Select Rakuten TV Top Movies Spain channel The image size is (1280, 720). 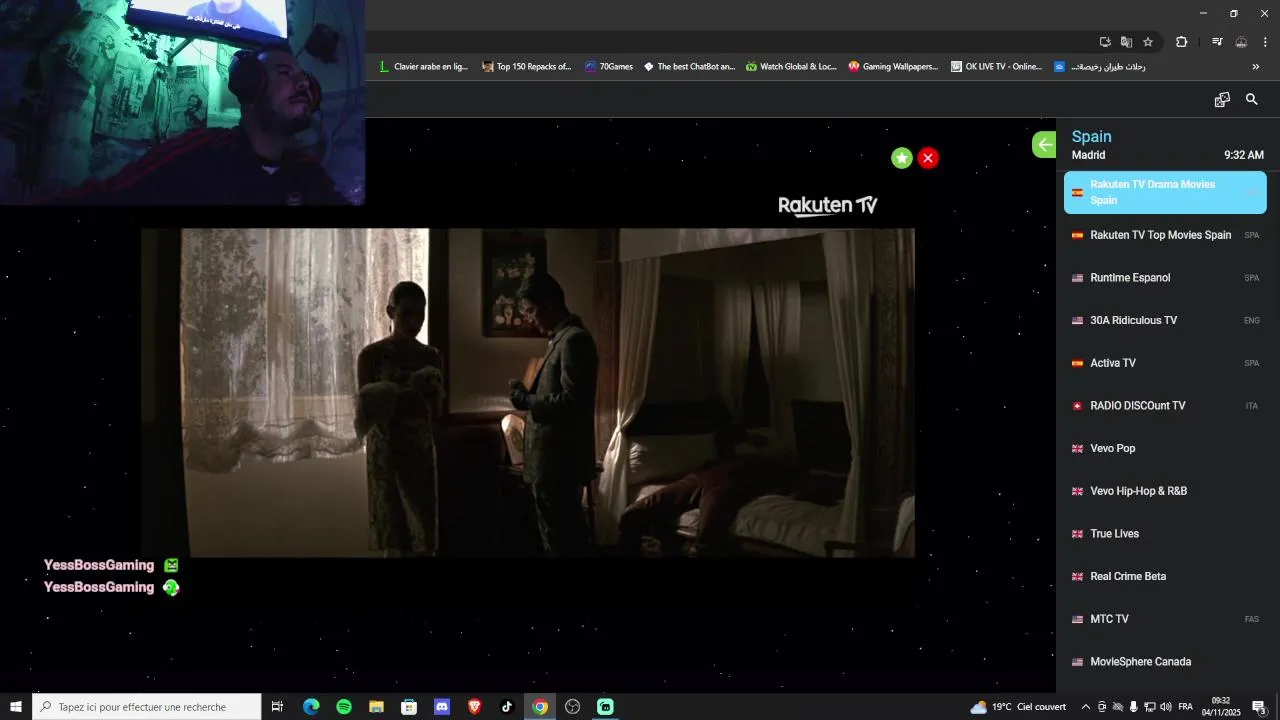(x=1165, y=235)
